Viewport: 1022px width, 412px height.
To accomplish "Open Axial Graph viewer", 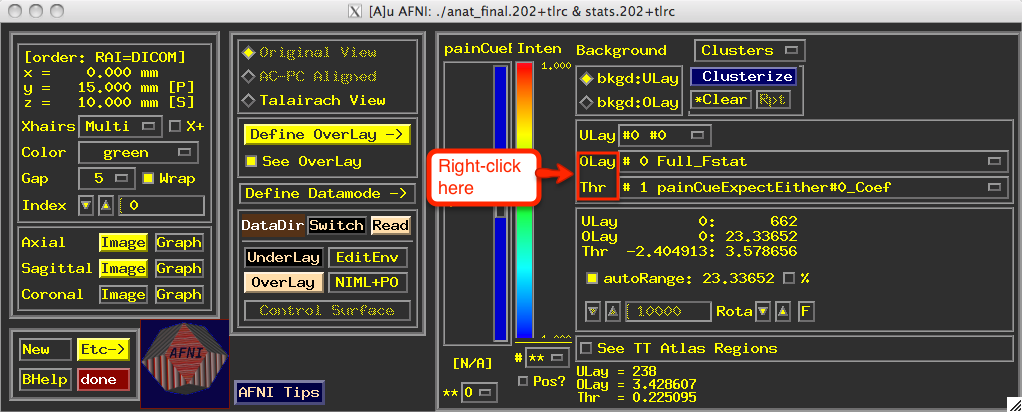I will click(179, 243).
